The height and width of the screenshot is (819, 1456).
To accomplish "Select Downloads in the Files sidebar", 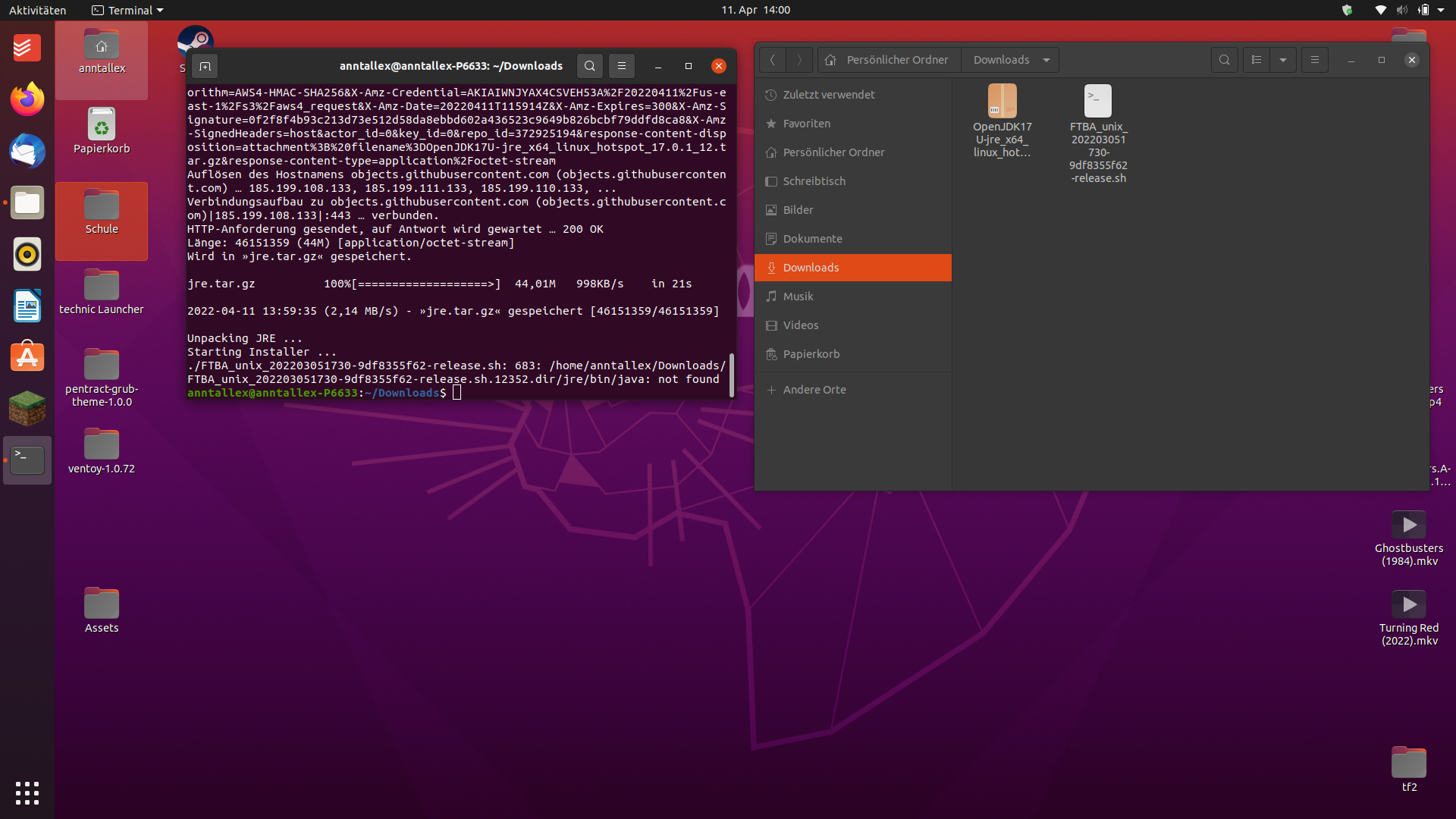I will (x=852, y=268).
